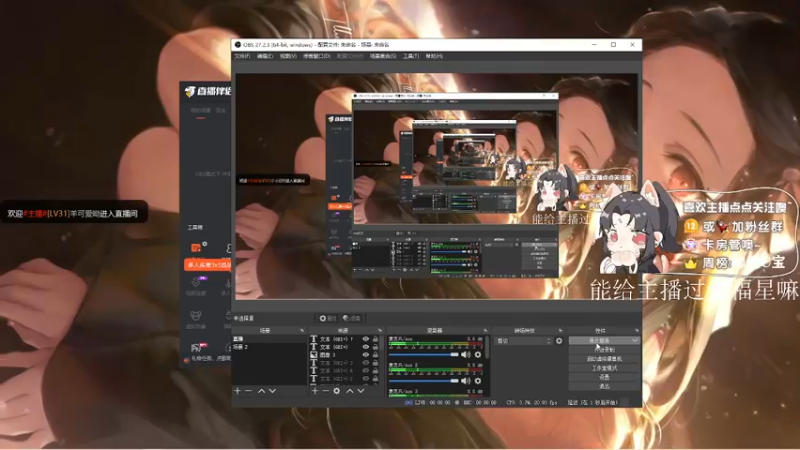
Task: Click the OBS preview canvas
Action: point(437,186)
